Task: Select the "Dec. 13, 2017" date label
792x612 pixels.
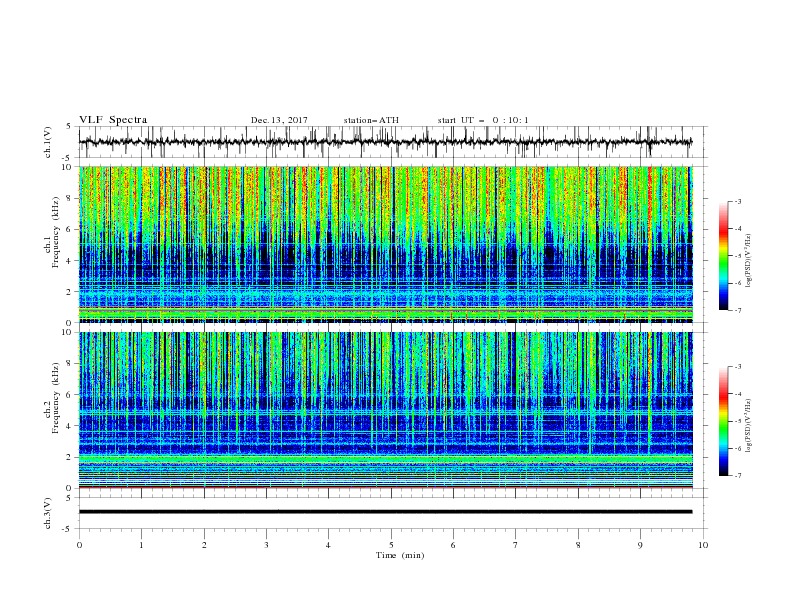Action: tap(279, 120)
